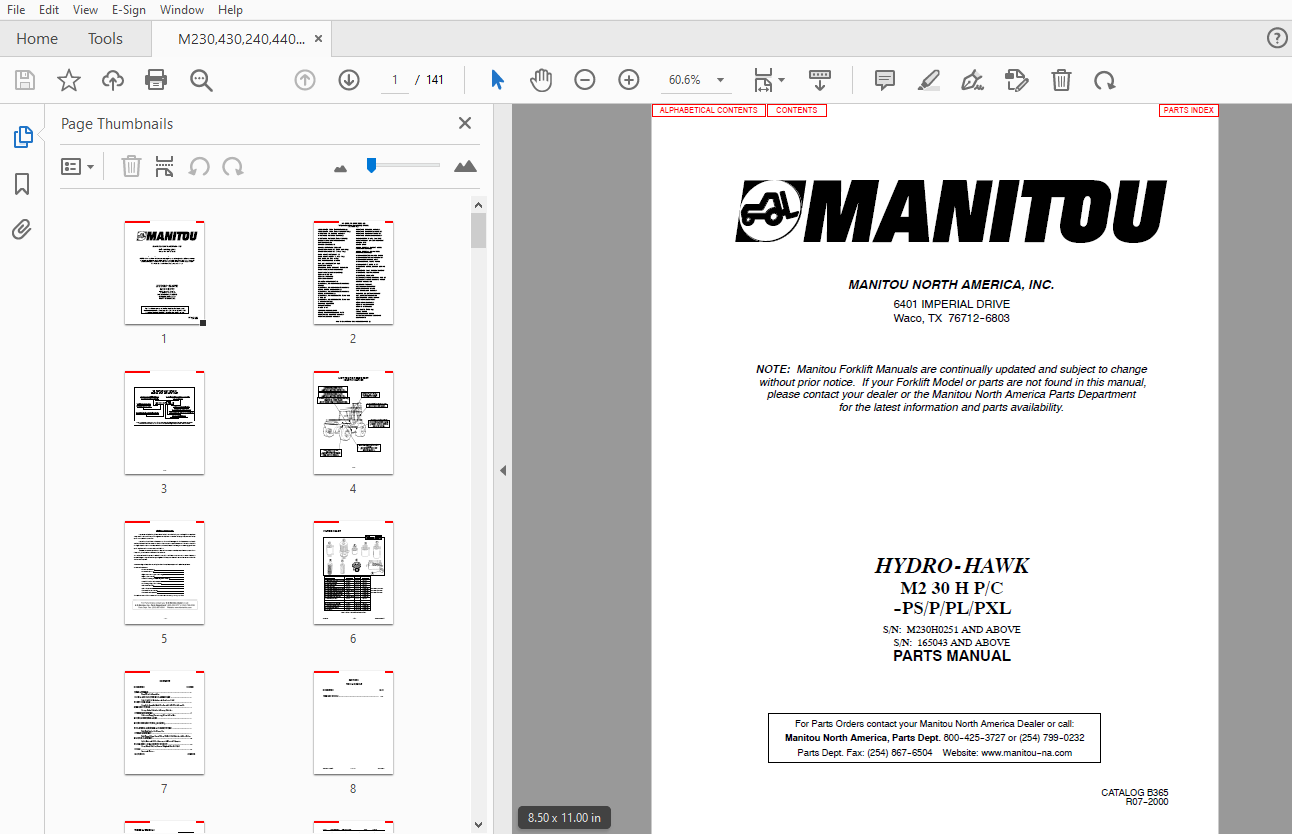Zoom out with the minus button

pos(585,80)
